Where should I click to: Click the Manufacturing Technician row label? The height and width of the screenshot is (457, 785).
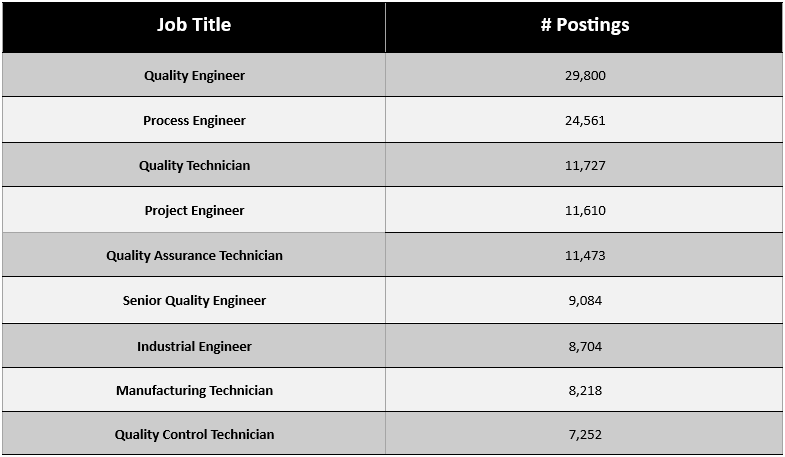point(194,390)
